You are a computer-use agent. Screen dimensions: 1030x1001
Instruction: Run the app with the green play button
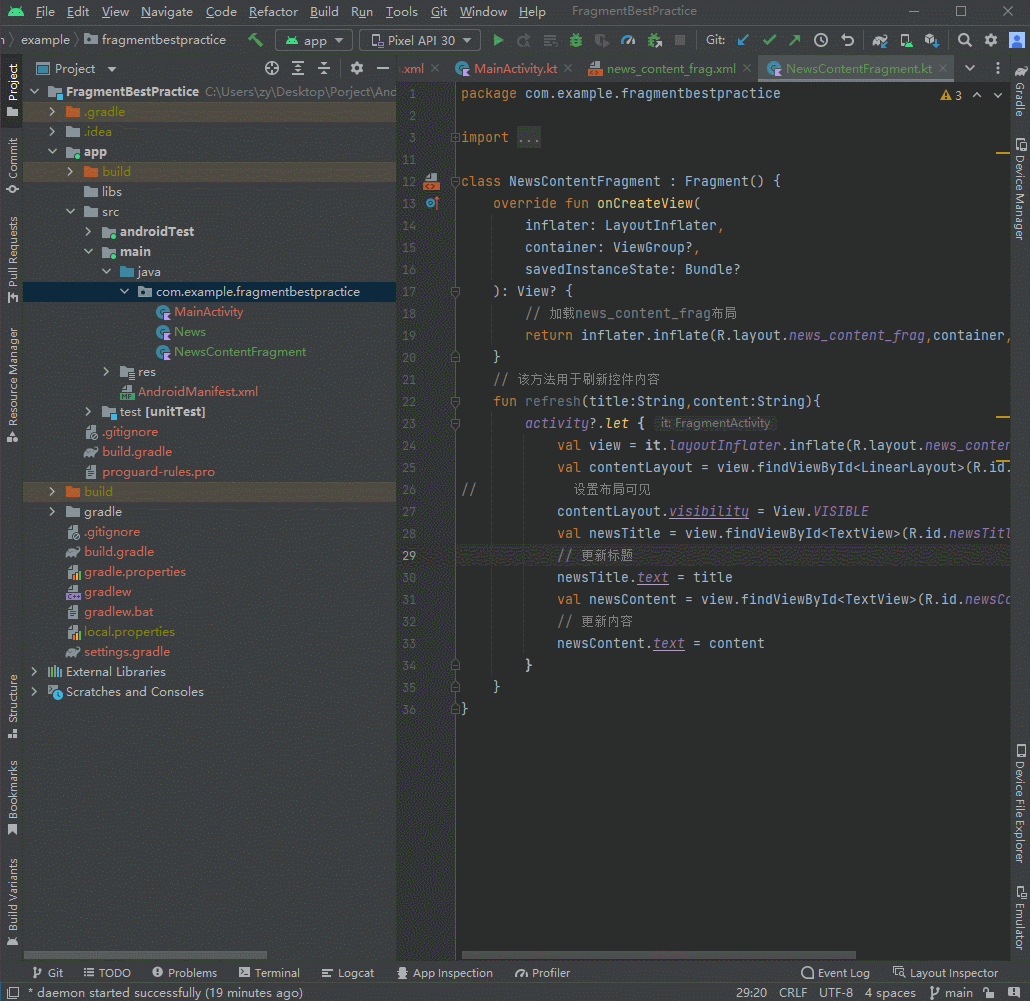point(498,40)
